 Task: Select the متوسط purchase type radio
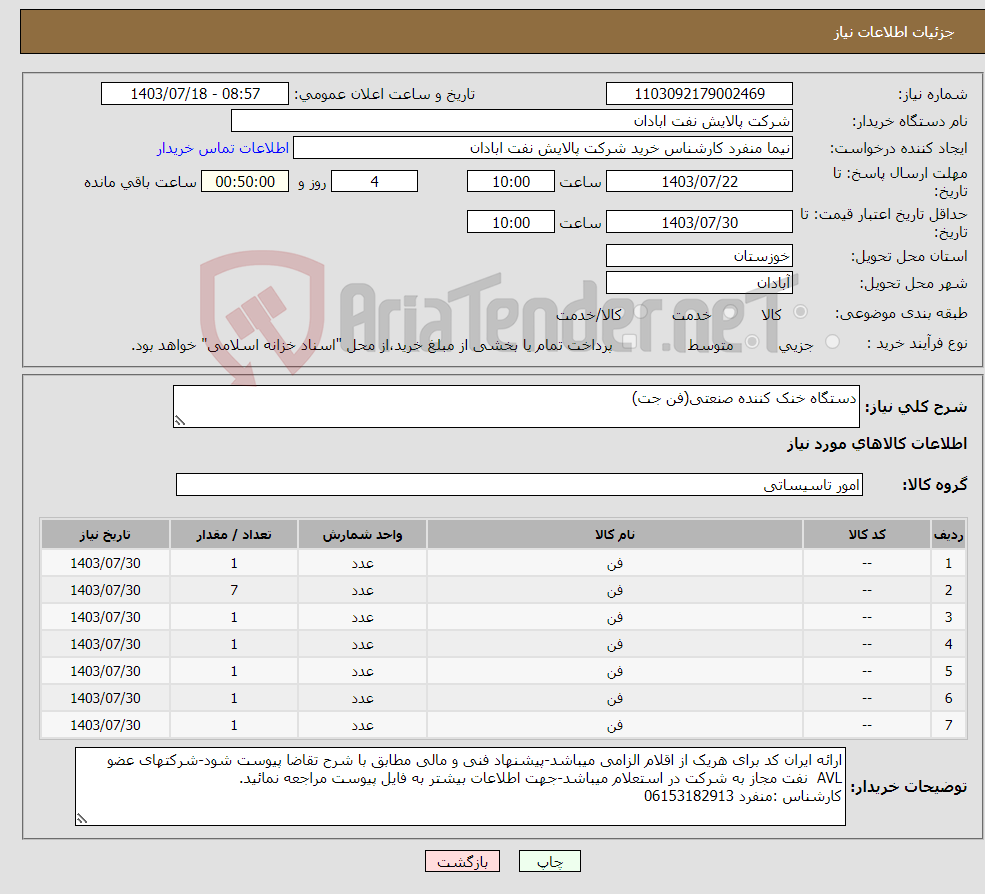tap(752, 342)
